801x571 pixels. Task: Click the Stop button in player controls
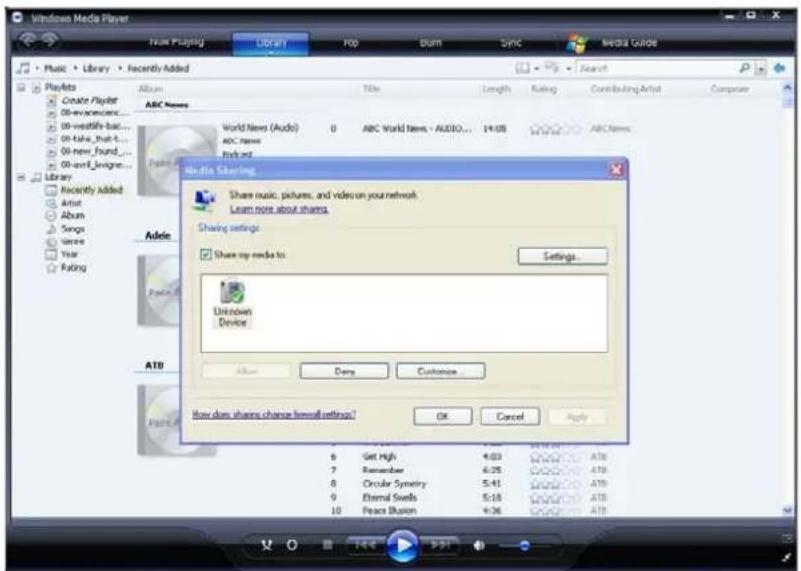pos(327,545)
